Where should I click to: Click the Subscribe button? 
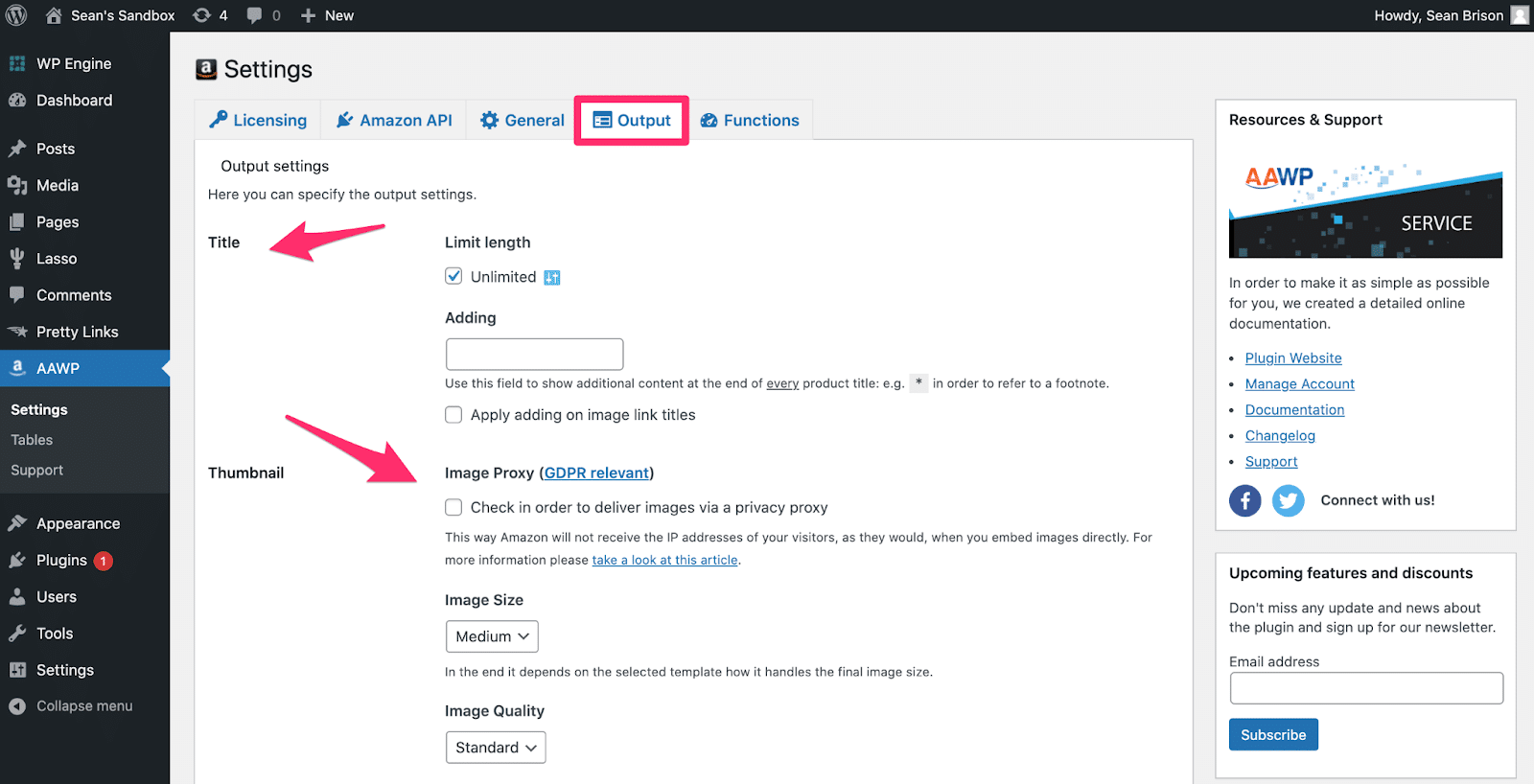[1273, 734]
